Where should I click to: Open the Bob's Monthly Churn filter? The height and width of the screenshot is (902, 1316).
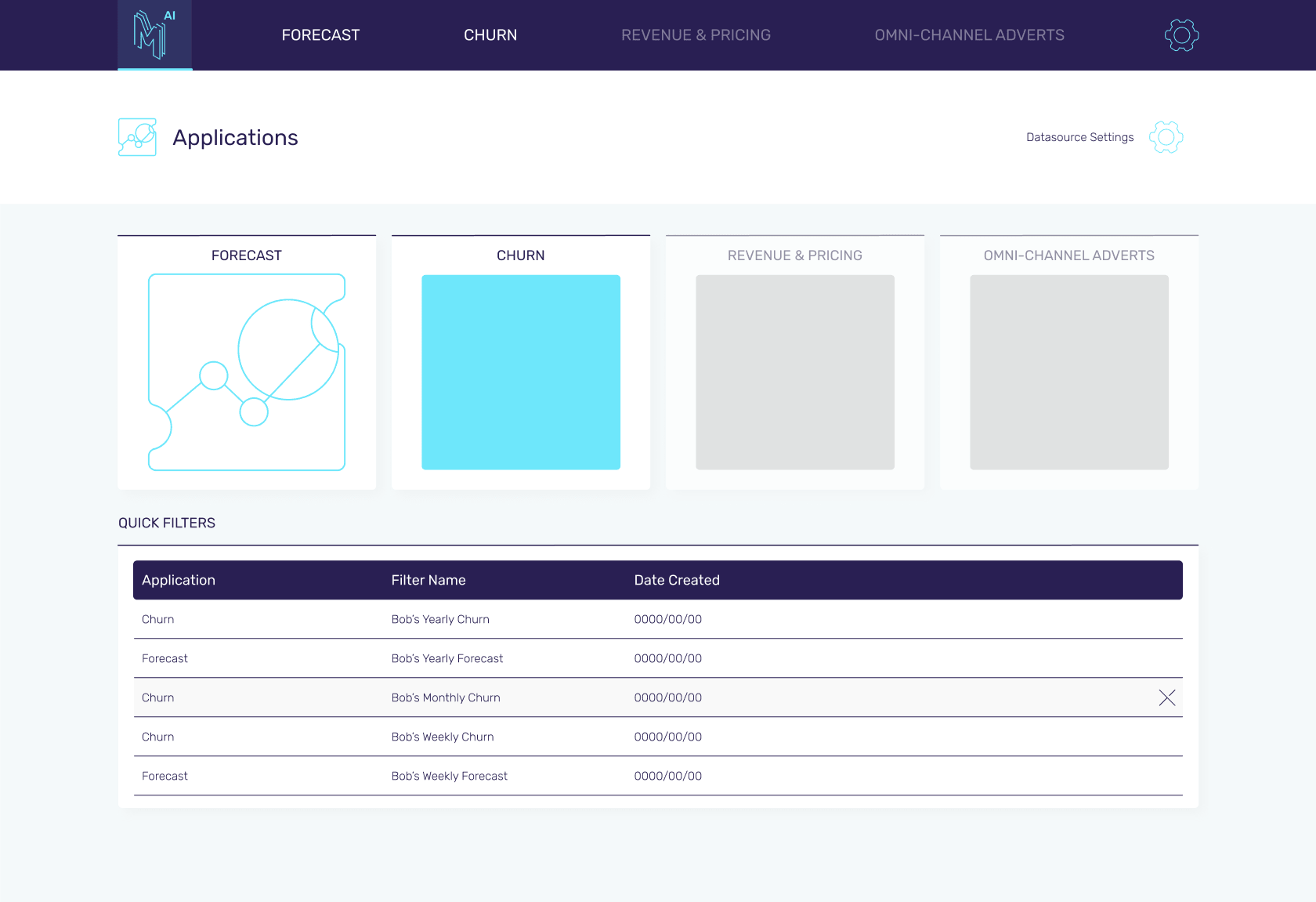click(446, 697)
